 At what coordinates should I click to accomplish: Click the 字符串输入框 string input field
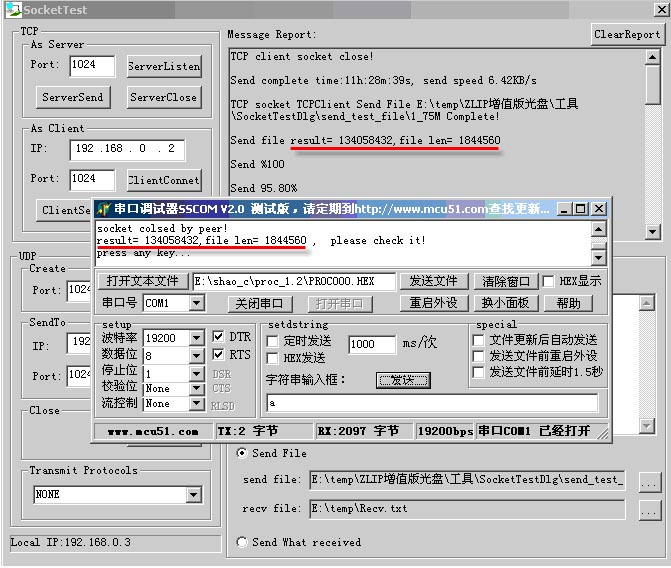point(431,403)
